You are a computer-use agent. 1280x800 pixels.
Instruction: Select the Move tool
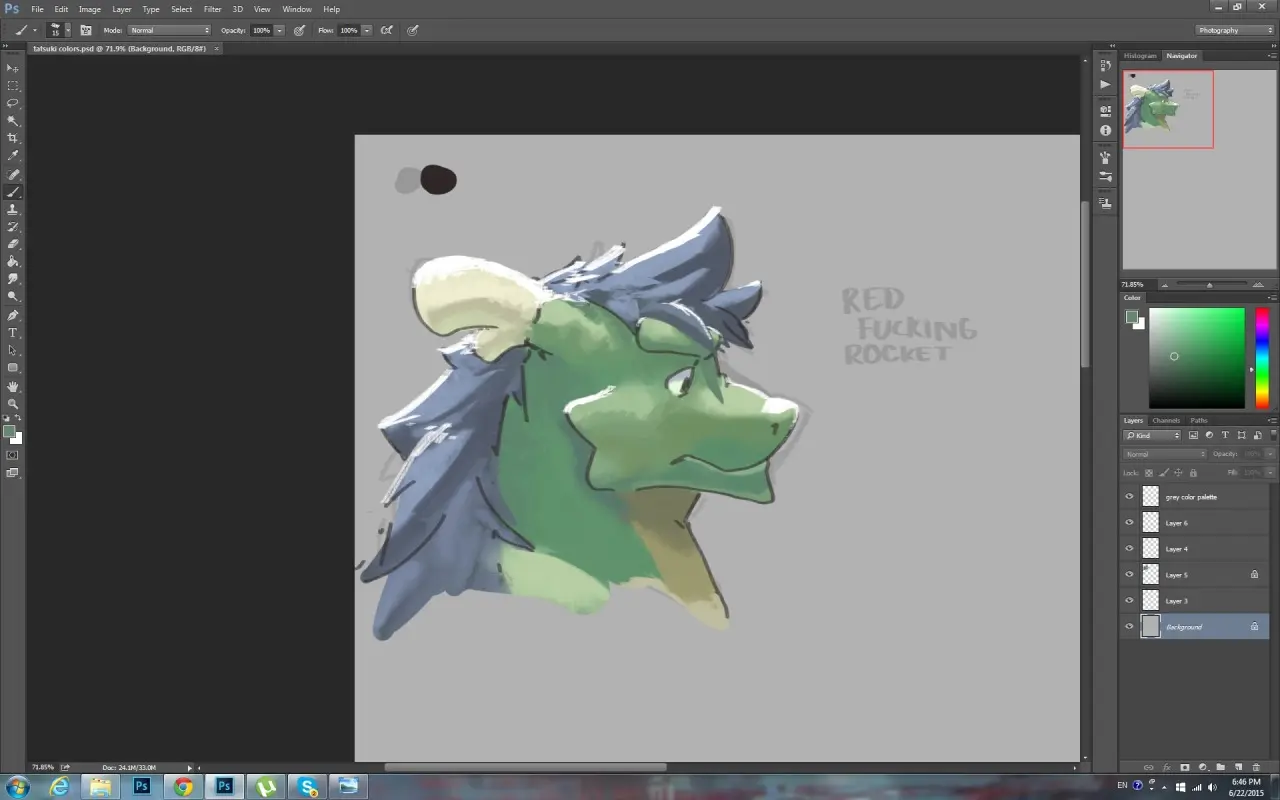pos(13,68)
